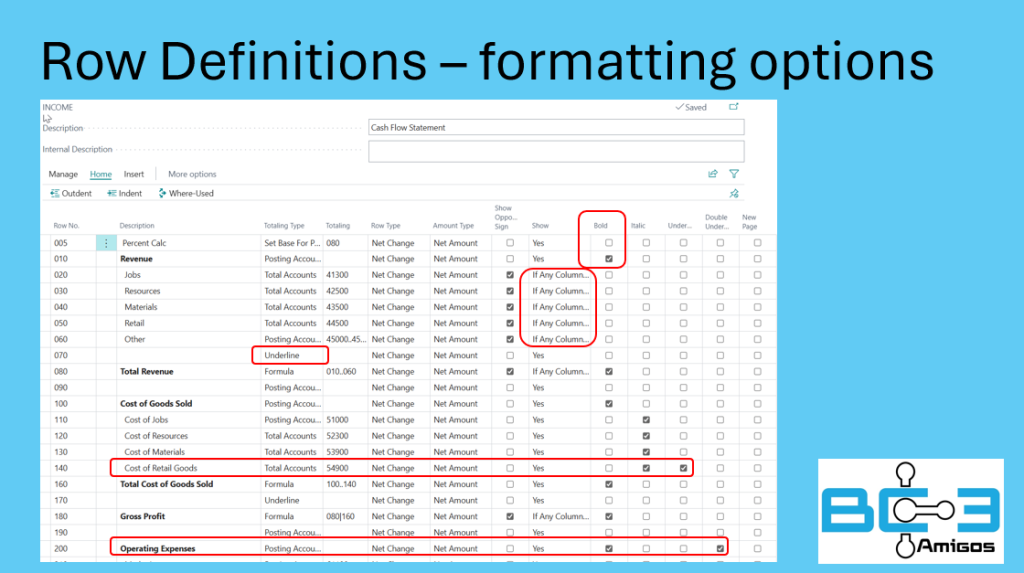Uncheck Underline for Cost of Retail Goods
Screen dimensions: 1024x573
(x=683, y=468)
